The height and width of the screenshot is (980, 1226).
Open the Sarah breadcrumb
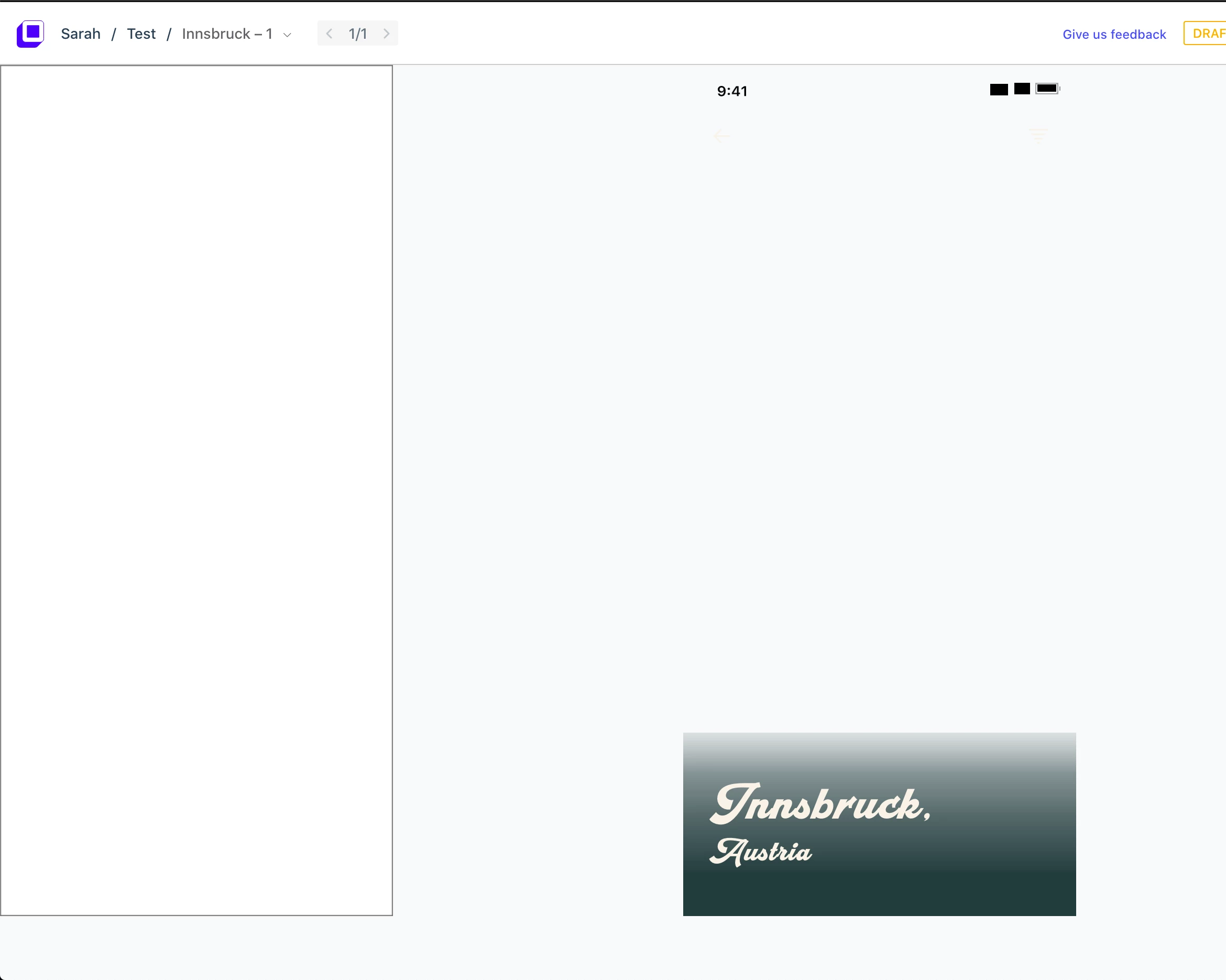[80, 34]
